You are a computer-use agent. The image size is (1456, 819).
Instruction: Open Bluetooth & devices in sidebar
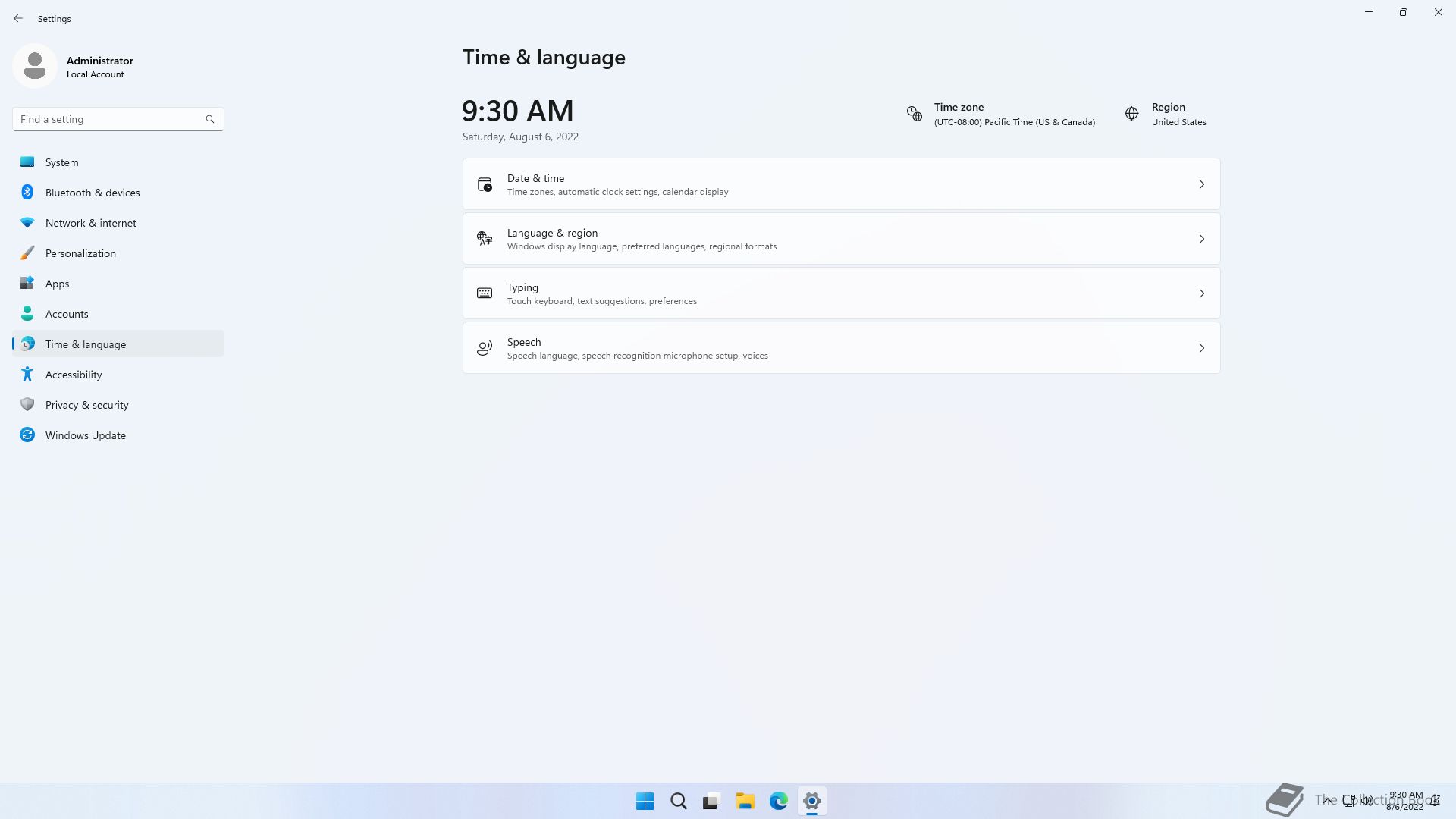coord(93,193)
